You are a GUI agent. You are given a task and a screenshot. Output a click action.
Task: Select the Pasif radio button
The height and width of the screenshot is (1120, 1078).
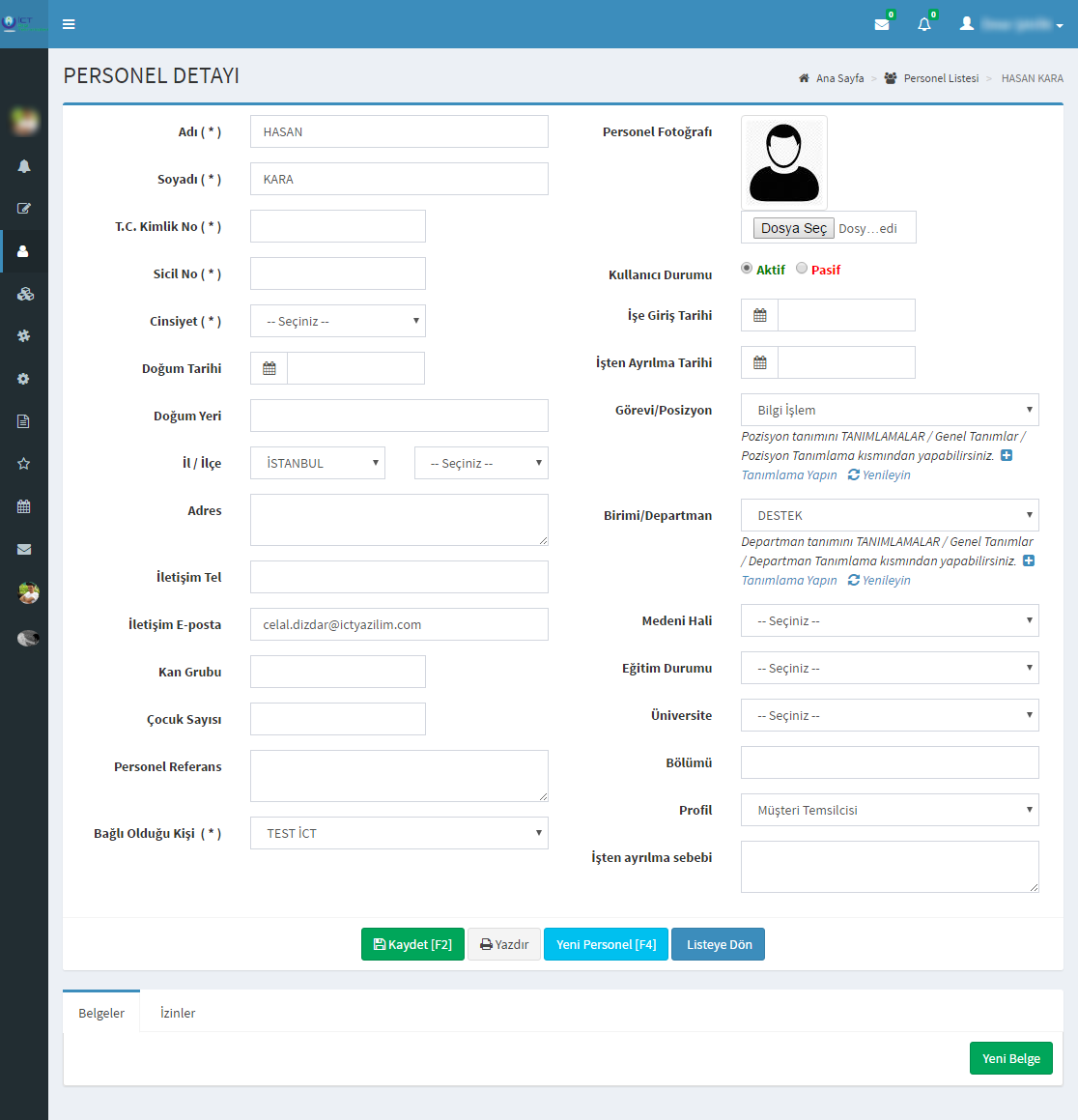point(802,269)
